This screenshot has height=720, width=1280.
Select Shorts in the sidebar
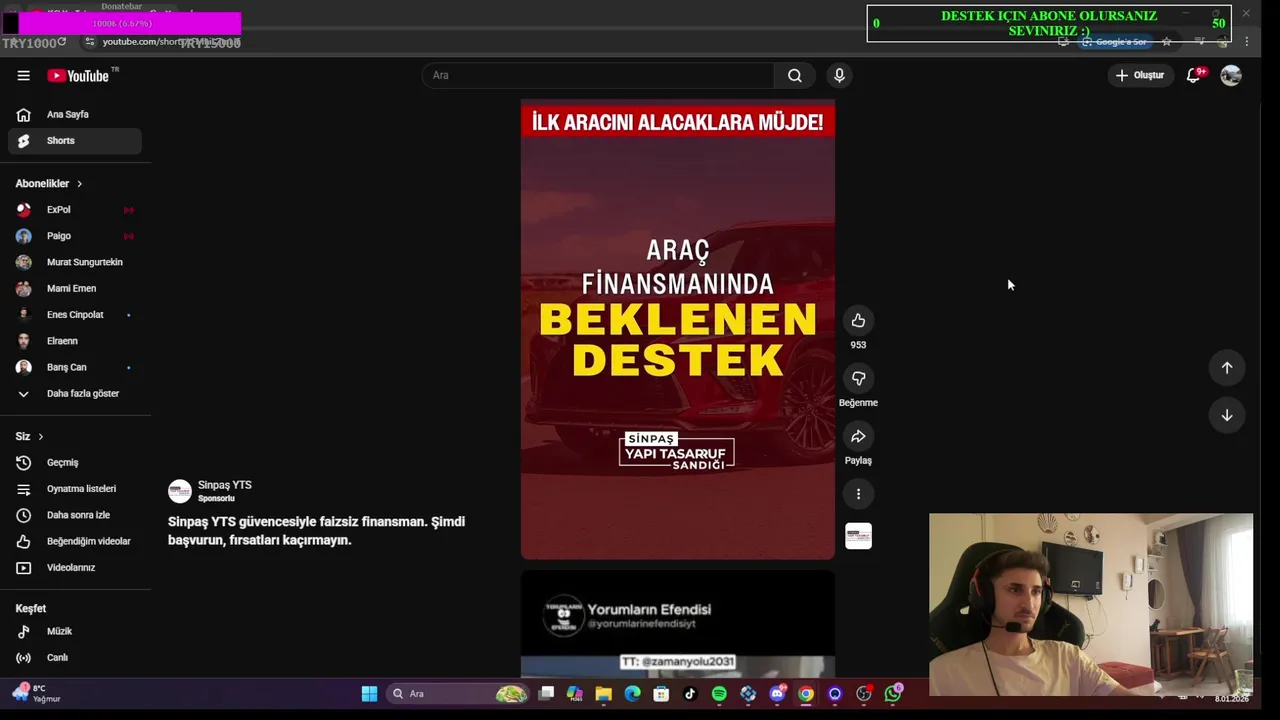[x=75, y=141]
